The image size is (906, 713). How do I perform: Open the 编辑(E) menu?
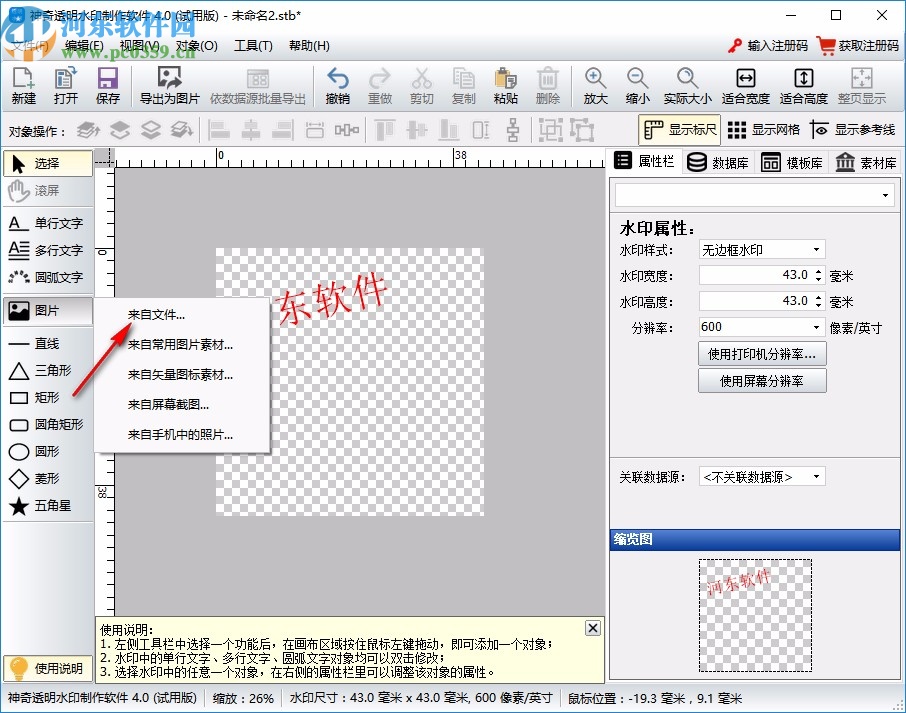(x=84, y=46)
